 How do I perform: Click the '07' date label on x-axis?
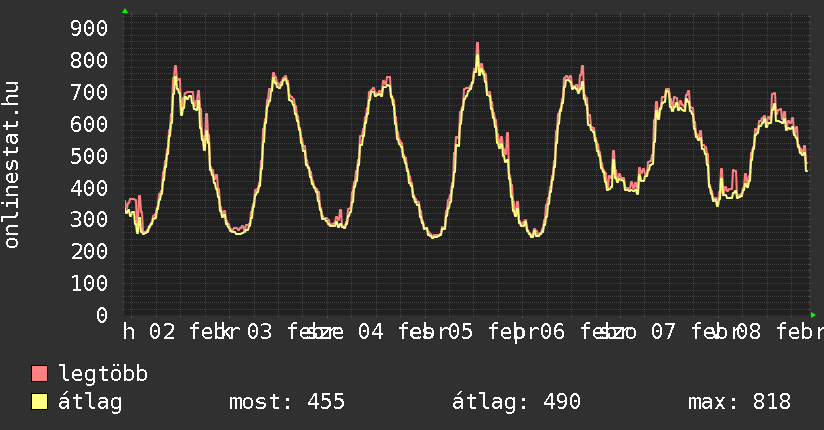pos(663,331)
